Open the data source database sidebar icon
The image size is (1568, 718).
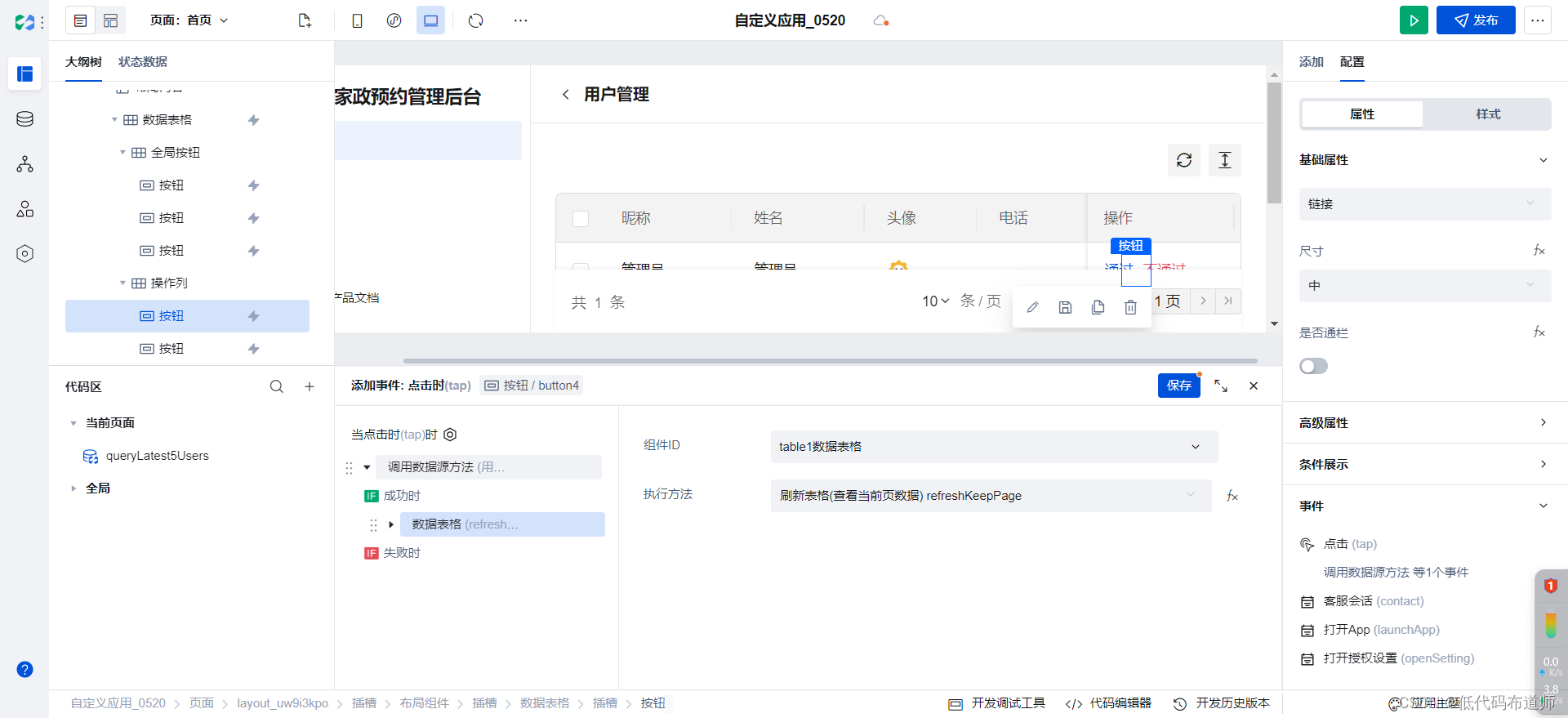coord(24,119)
